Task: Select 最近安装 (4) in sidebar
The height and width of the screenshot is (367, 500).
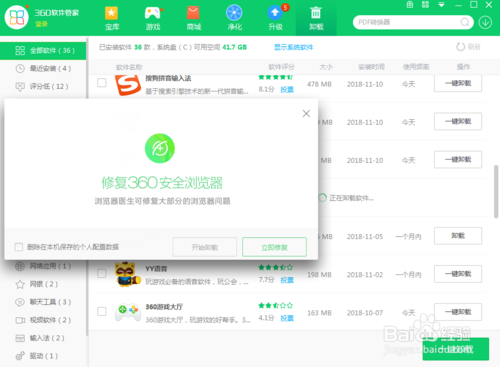Action: point(43,69)
